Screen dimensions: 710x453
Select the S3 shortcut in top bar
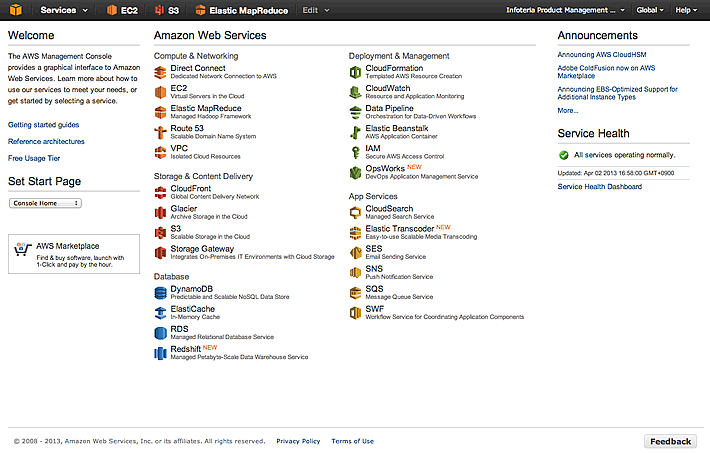[x=167, y=10]
